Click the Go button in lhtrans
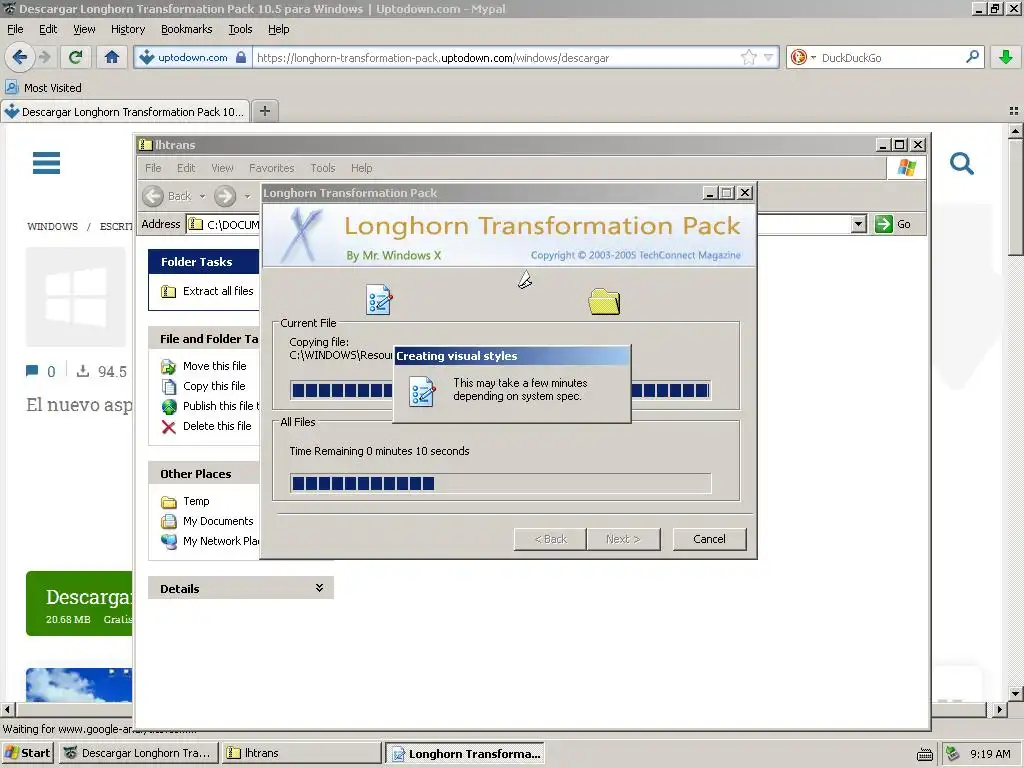 click(x=893, y=224)
